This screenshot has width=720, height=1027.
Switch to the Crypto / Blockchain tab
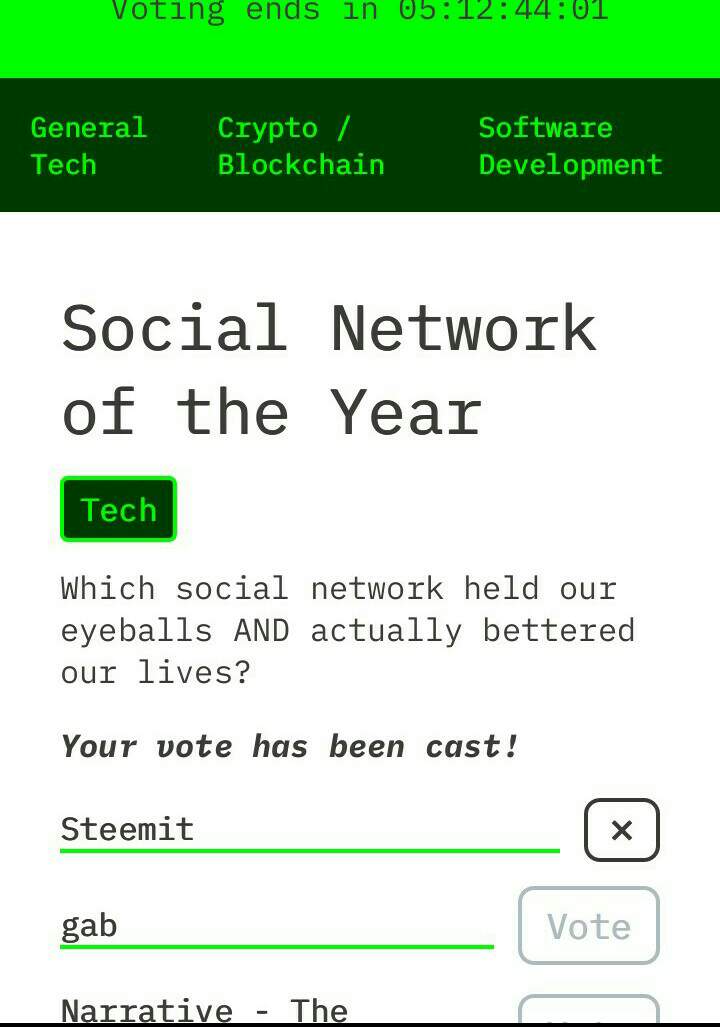300,146
